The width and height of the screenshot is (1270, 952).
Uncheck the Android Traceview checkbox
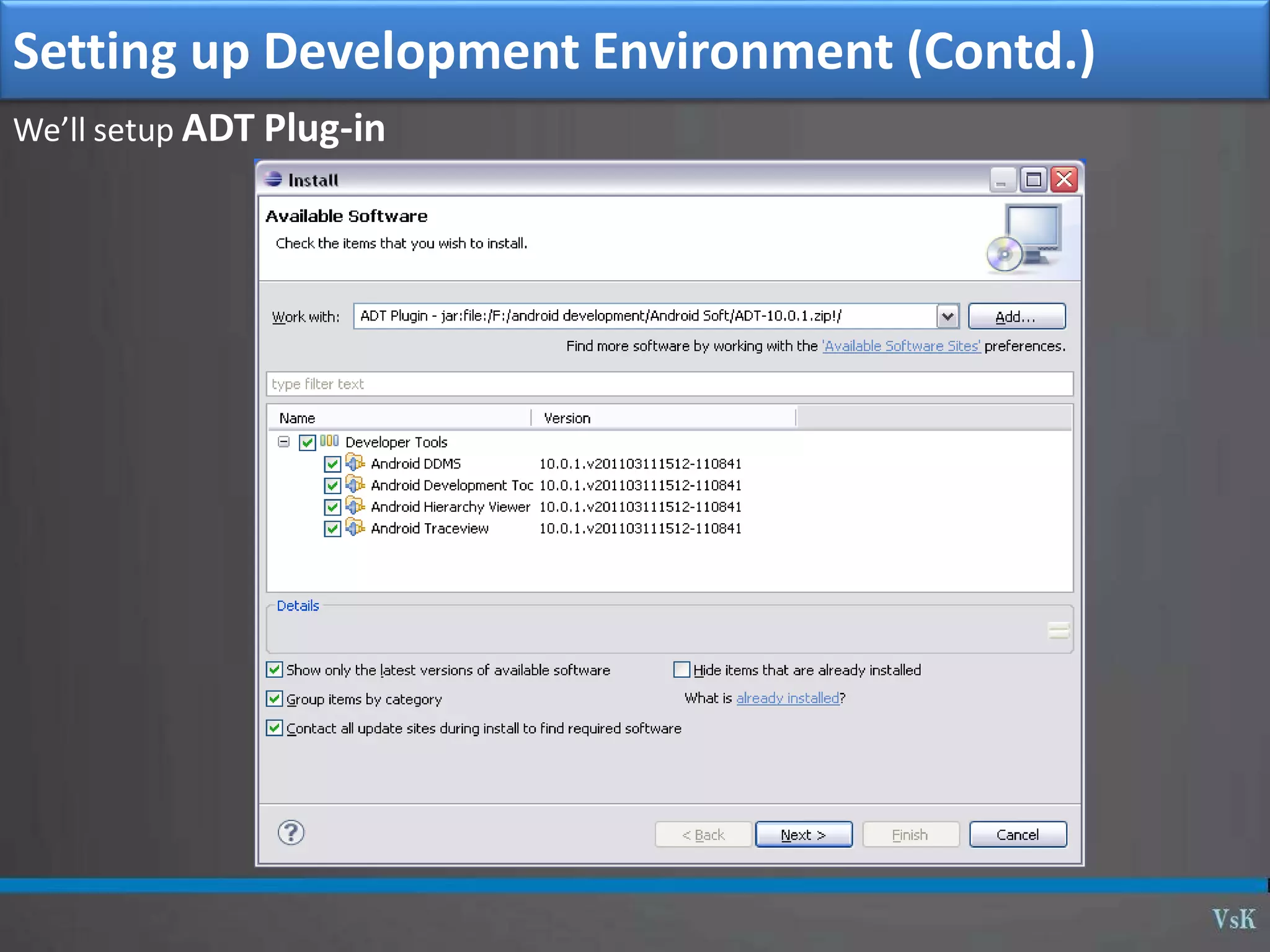point(332,529)
